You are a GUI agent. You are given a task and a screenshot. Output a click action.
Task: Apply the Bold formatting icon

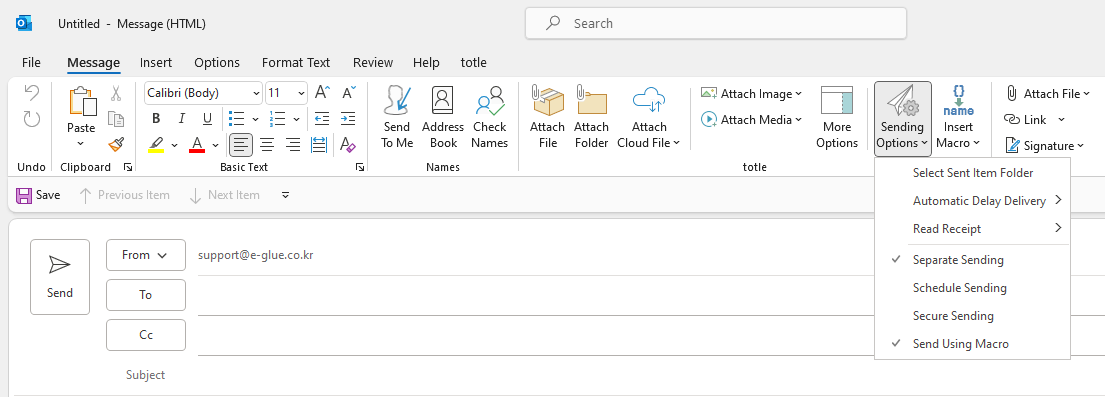[156, 118]
